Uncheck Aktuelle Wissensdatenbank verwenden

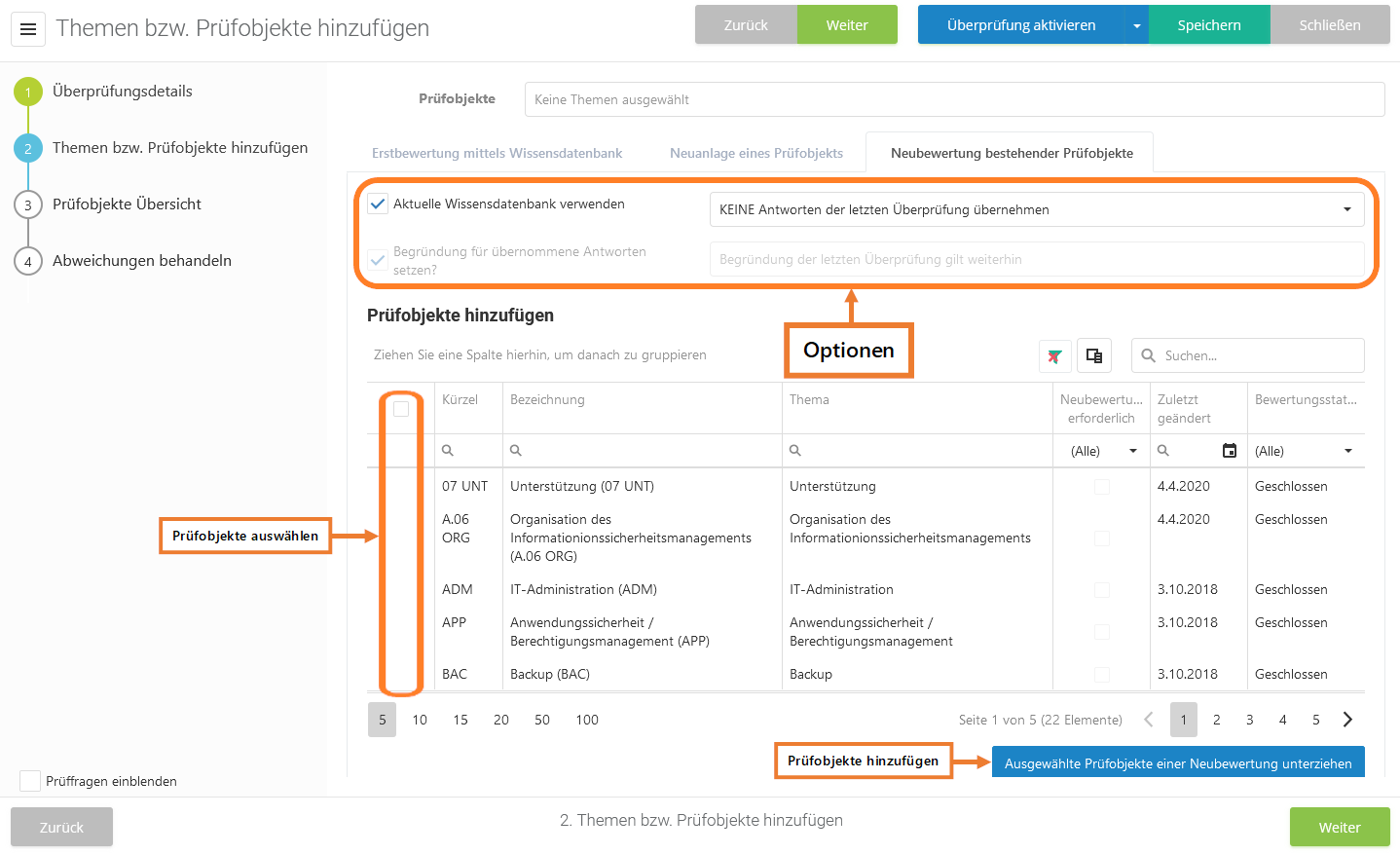click(378, 204)
